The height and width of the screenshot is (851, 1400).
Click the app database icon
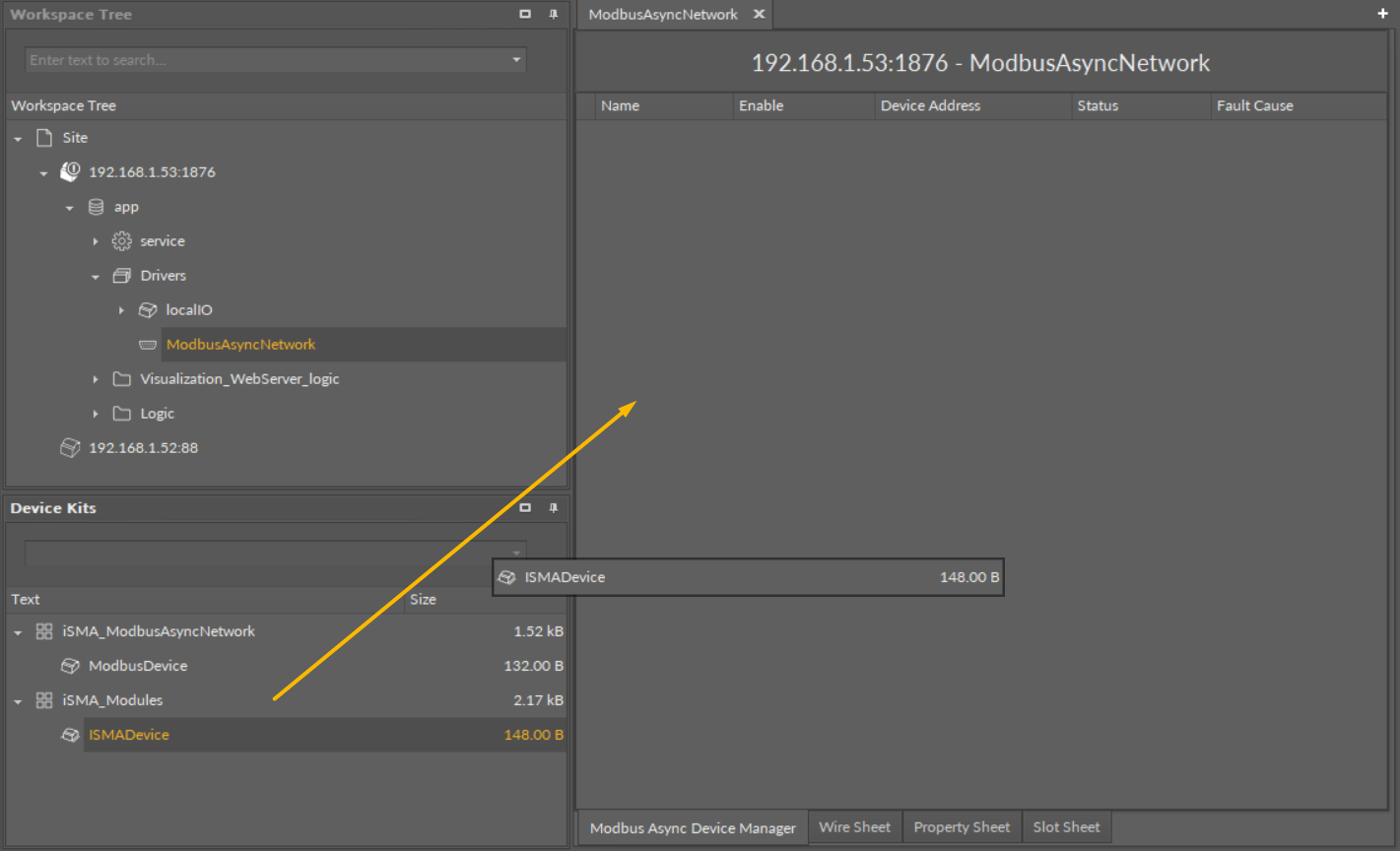[96, 207]
